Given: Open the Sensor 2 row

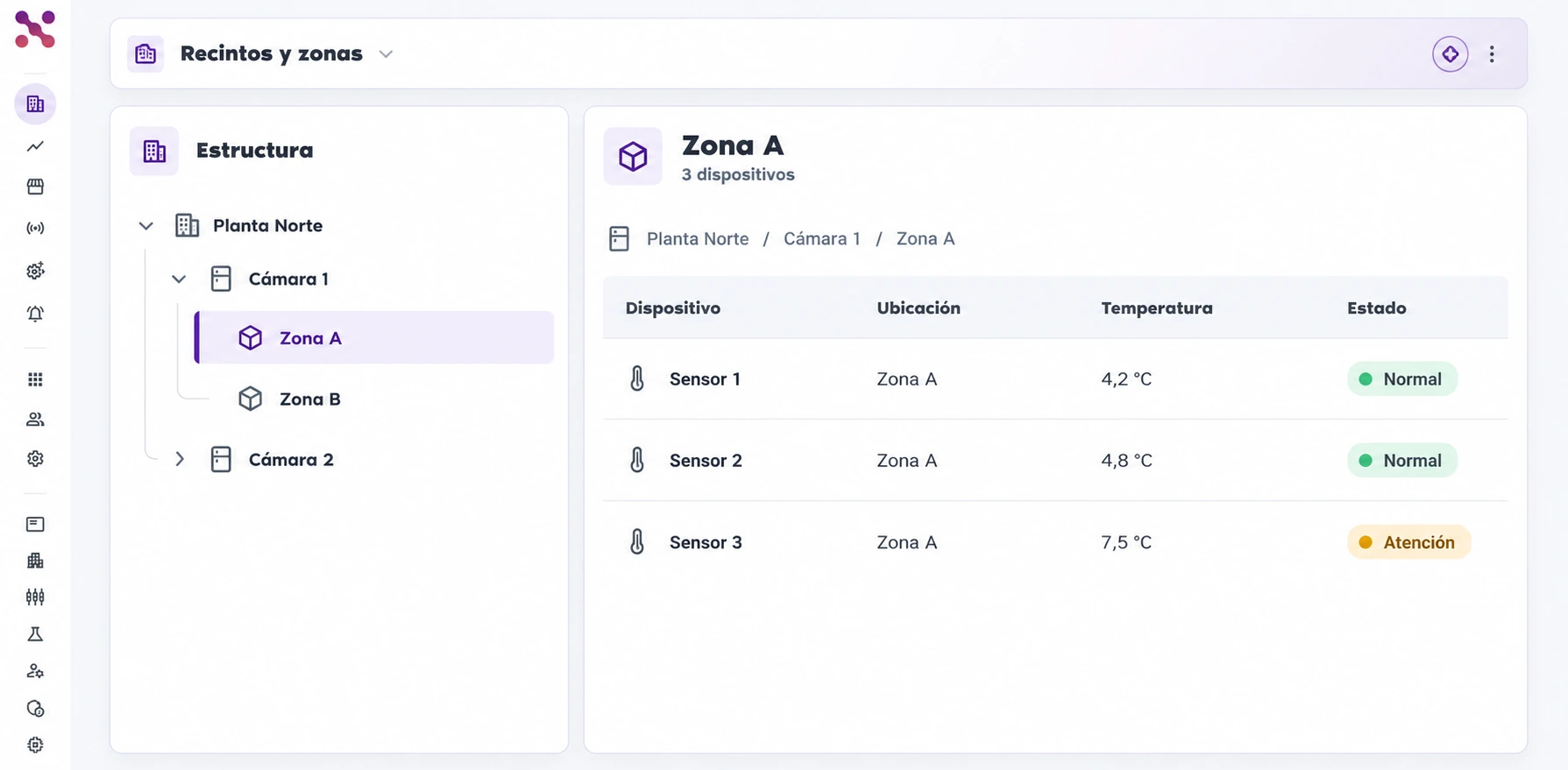Looking at the screenshot, I should pos(1055,461).
